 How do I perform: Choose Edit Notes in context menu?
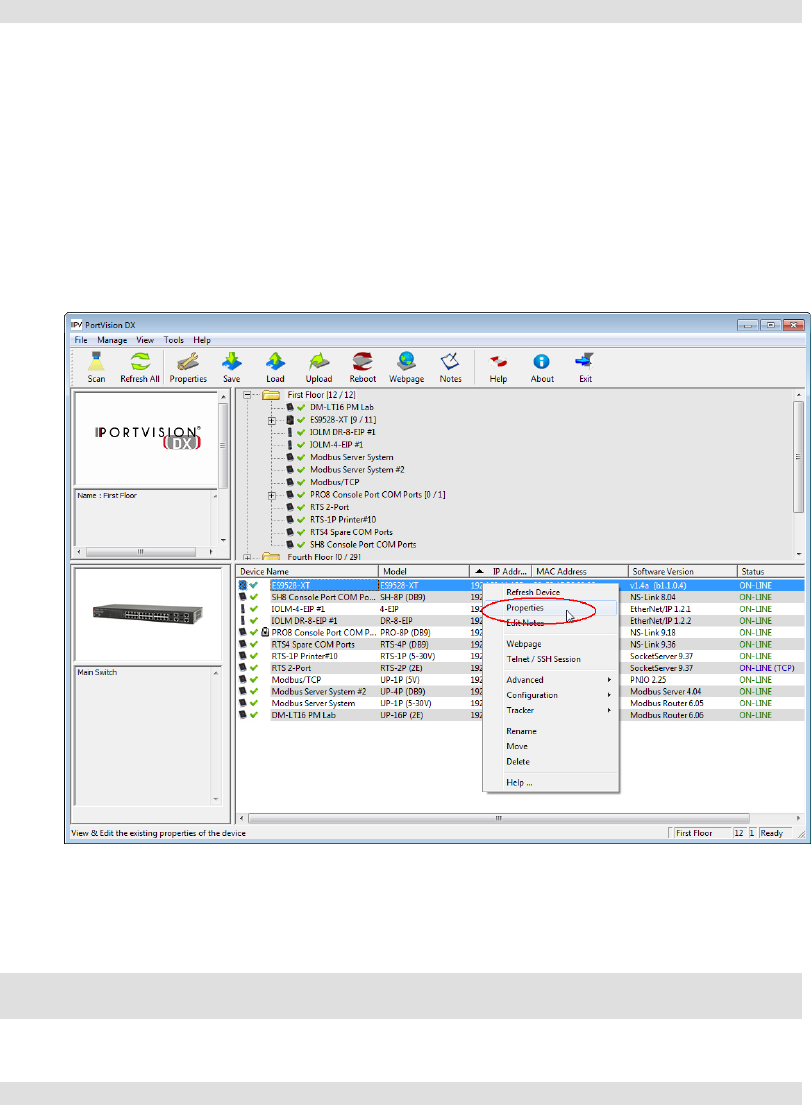click(x=551, y=623)
